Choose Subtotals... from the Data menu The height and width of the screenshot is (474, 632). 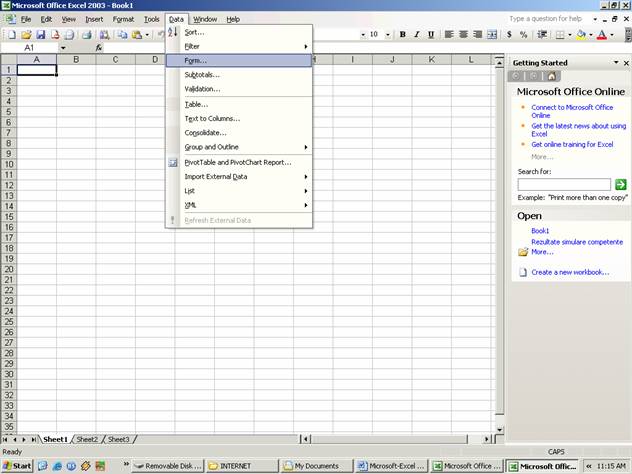[239, 75]
